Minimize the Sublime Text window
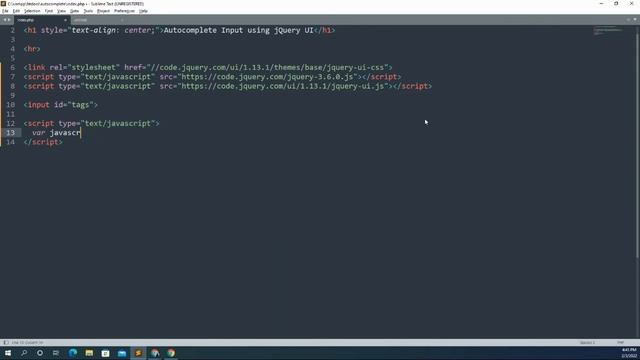 point(601,4)
